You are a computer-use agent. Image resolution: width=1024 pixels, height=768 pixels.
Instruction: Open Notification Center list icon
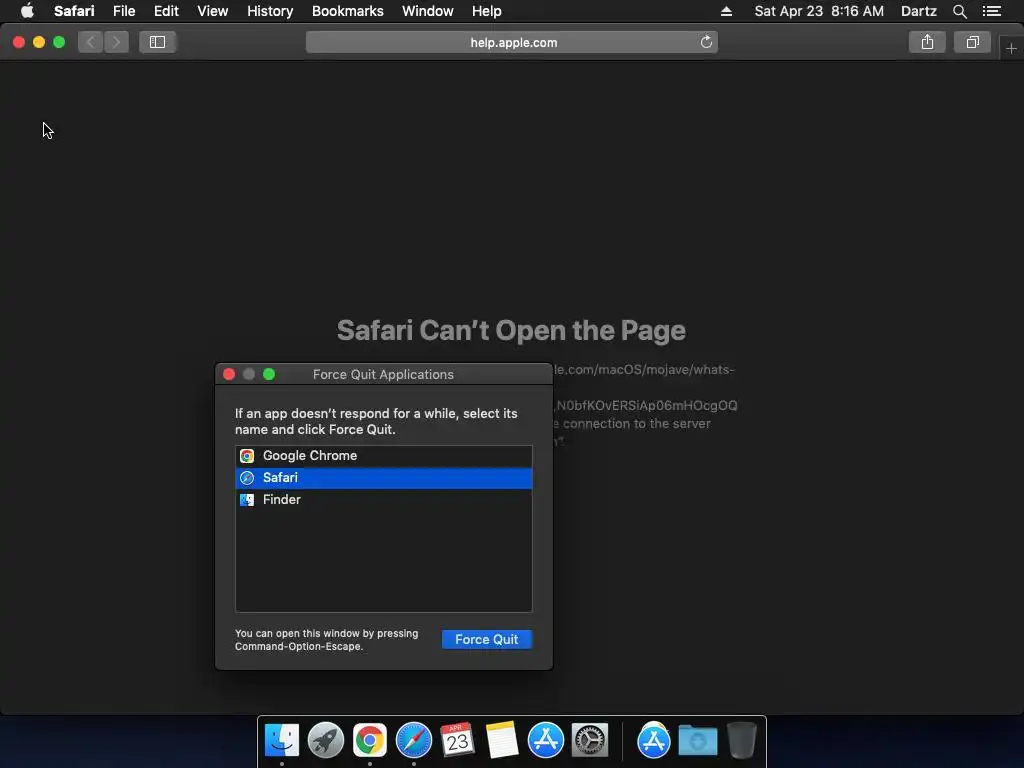[x=991, y=11]
